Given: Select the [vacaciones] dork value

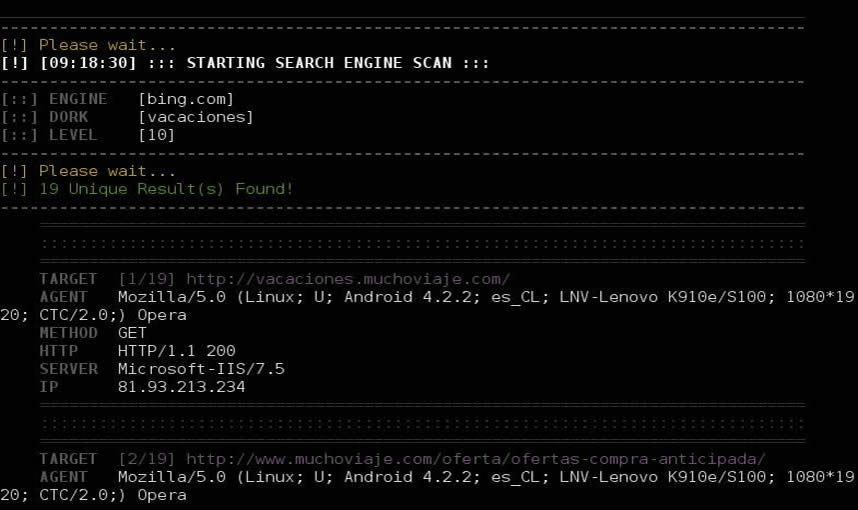Looking at the screenshot, I should 196,117.
